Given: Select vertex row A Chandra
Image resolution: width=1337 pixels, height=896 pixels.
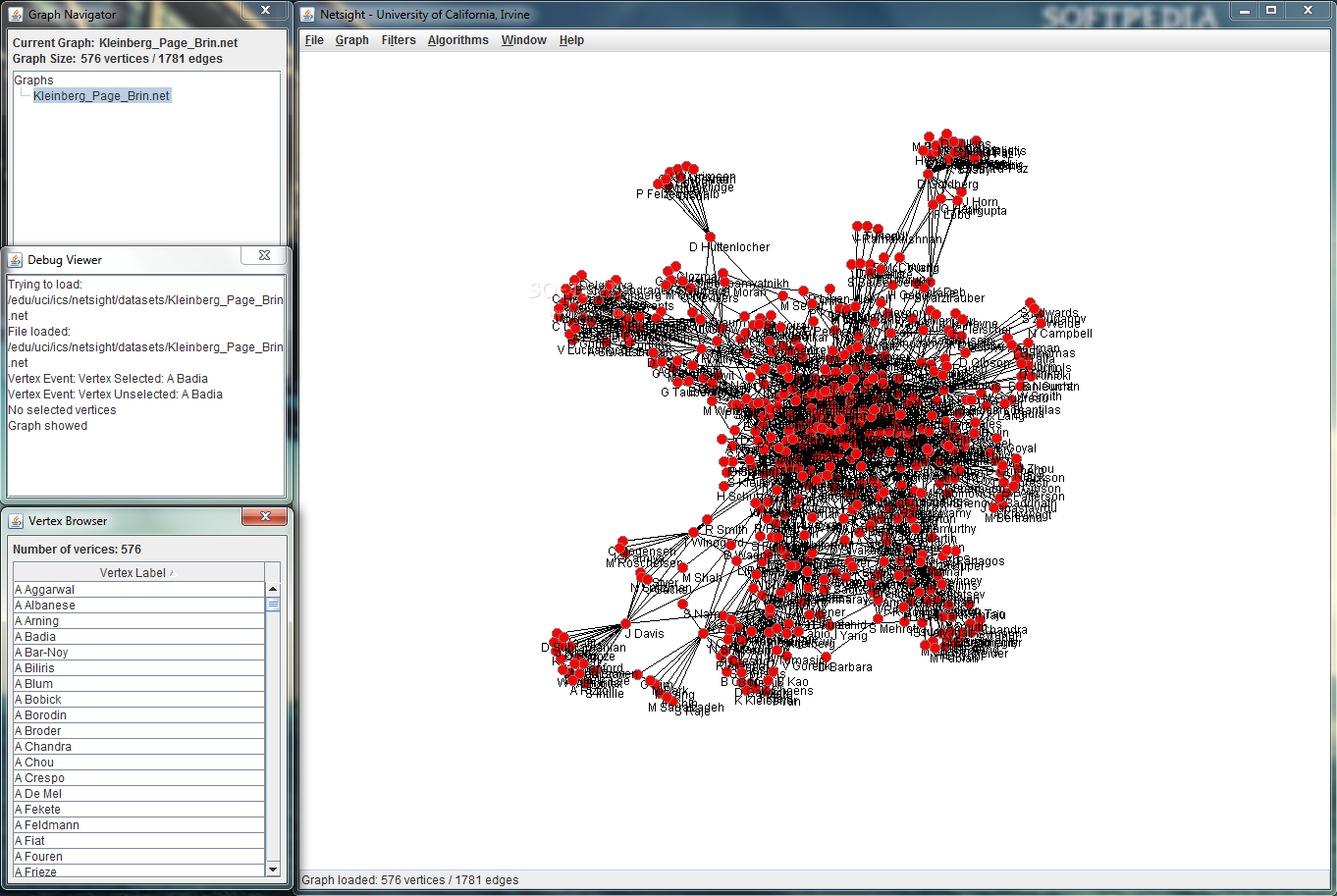Looking at the screenshot, I should (138, 747).
